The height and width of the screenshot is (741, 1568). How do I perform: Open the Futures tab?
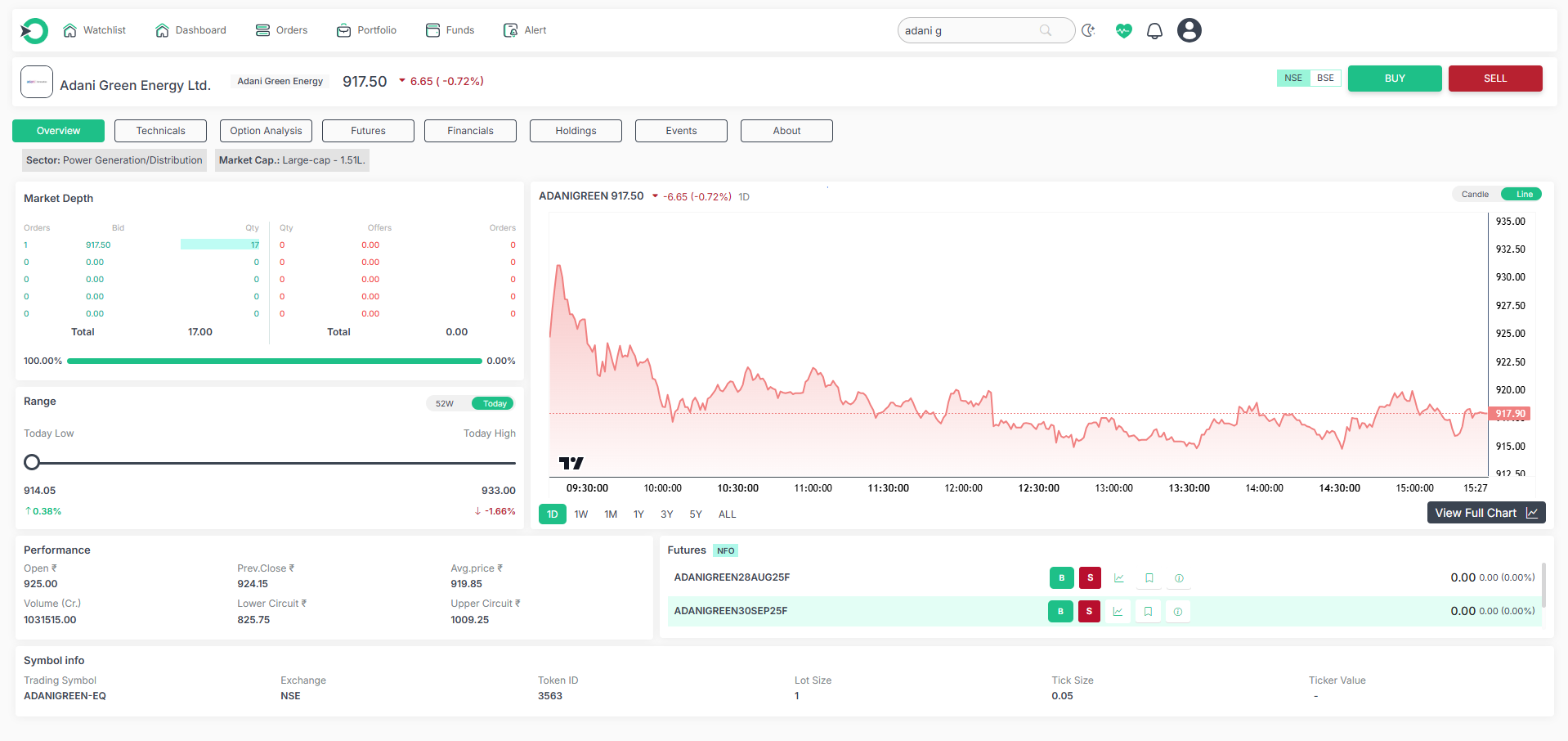[x=368, y=131]
